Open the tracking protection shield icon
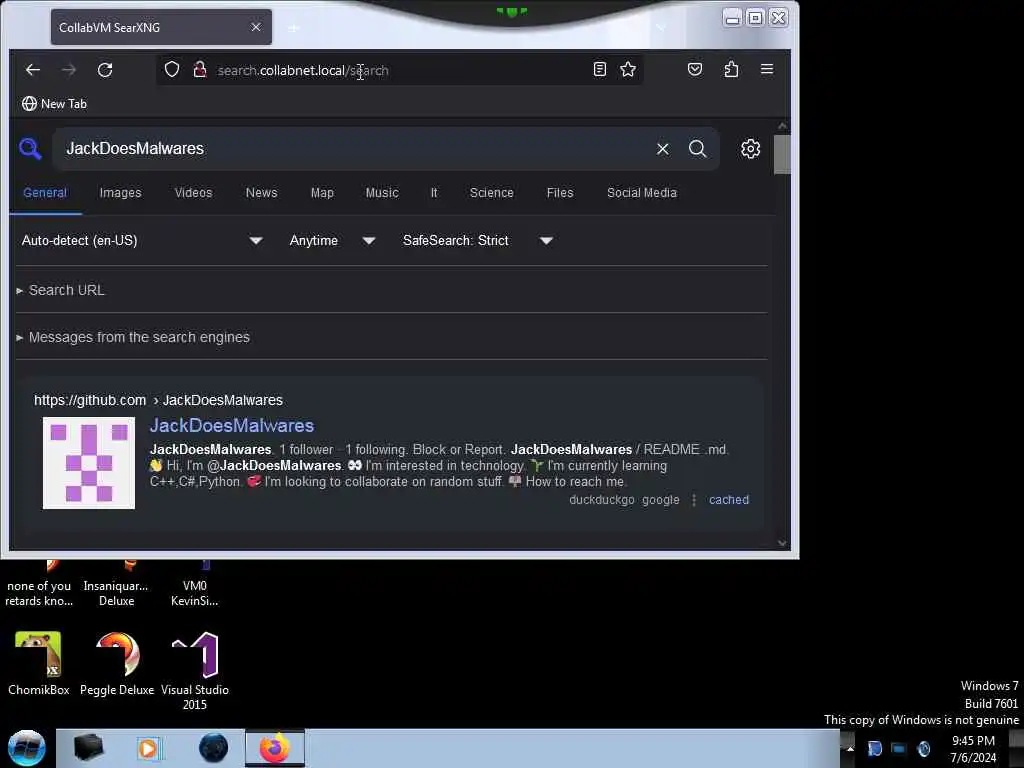Screen dimensions: 1024x768 point(172,69)
